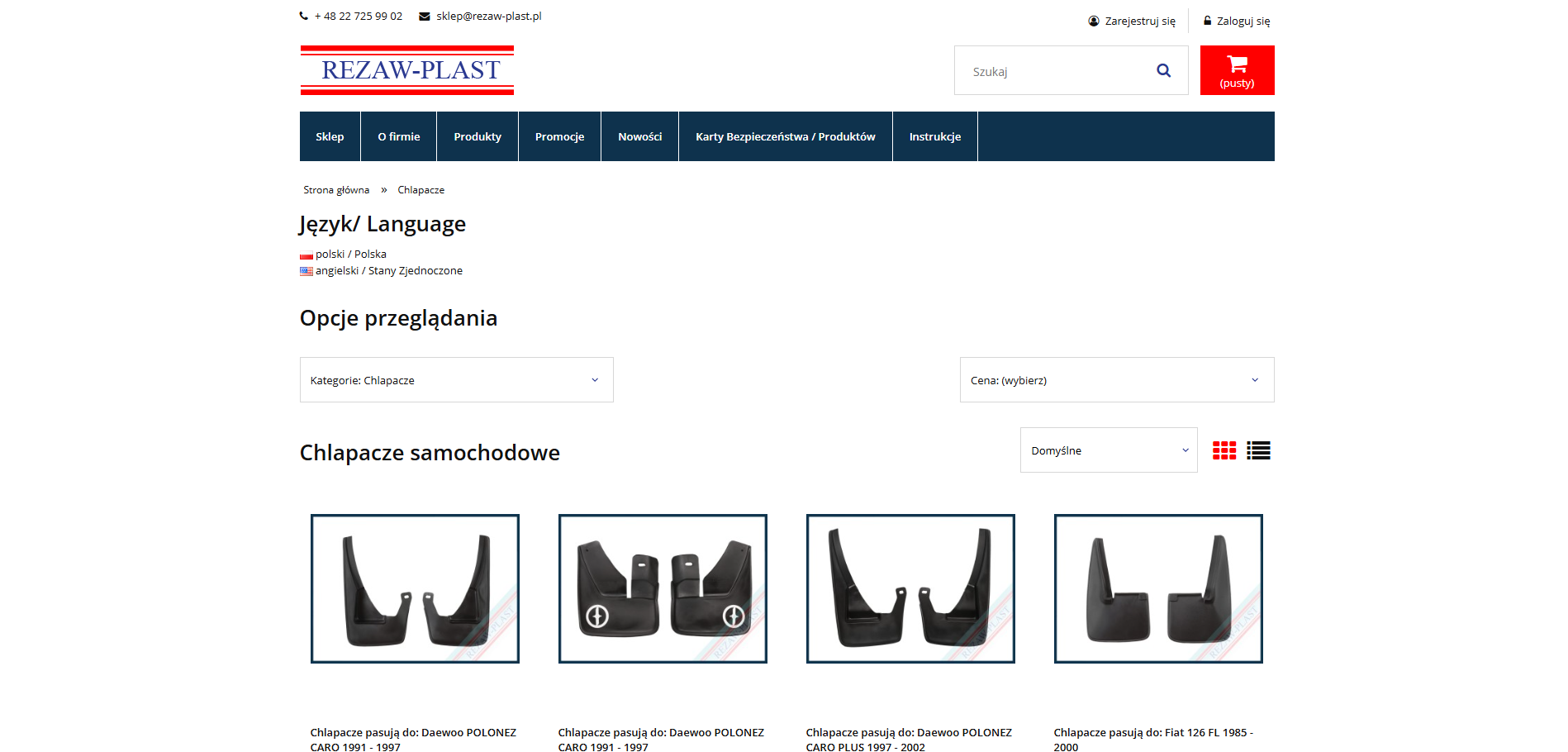Click the REZAW-PLAST logo
1568x752 pixels.
pyautogui.click(x=407, y=70)
